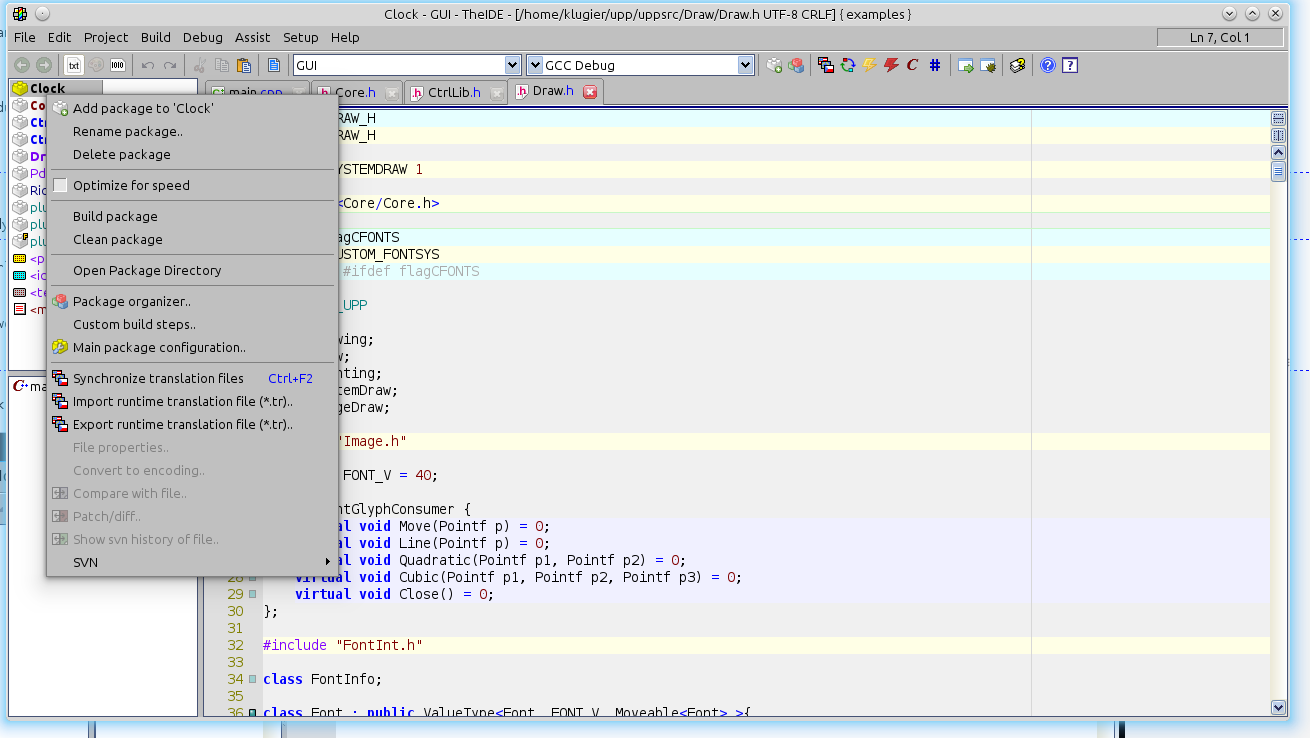The height and width of the screenshot is (738, 1310).
Task: Open the GCC Debug build method dropdown
Action: (x=744, y=65)
